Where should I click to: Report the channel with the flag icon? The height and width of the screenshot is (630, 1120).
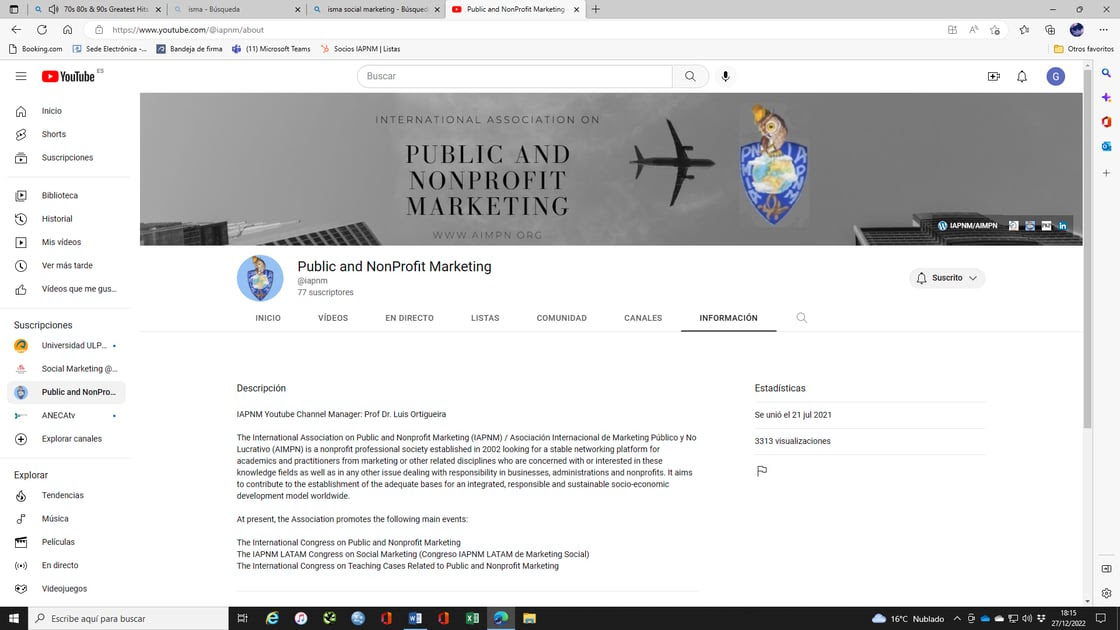click(762, 471)
